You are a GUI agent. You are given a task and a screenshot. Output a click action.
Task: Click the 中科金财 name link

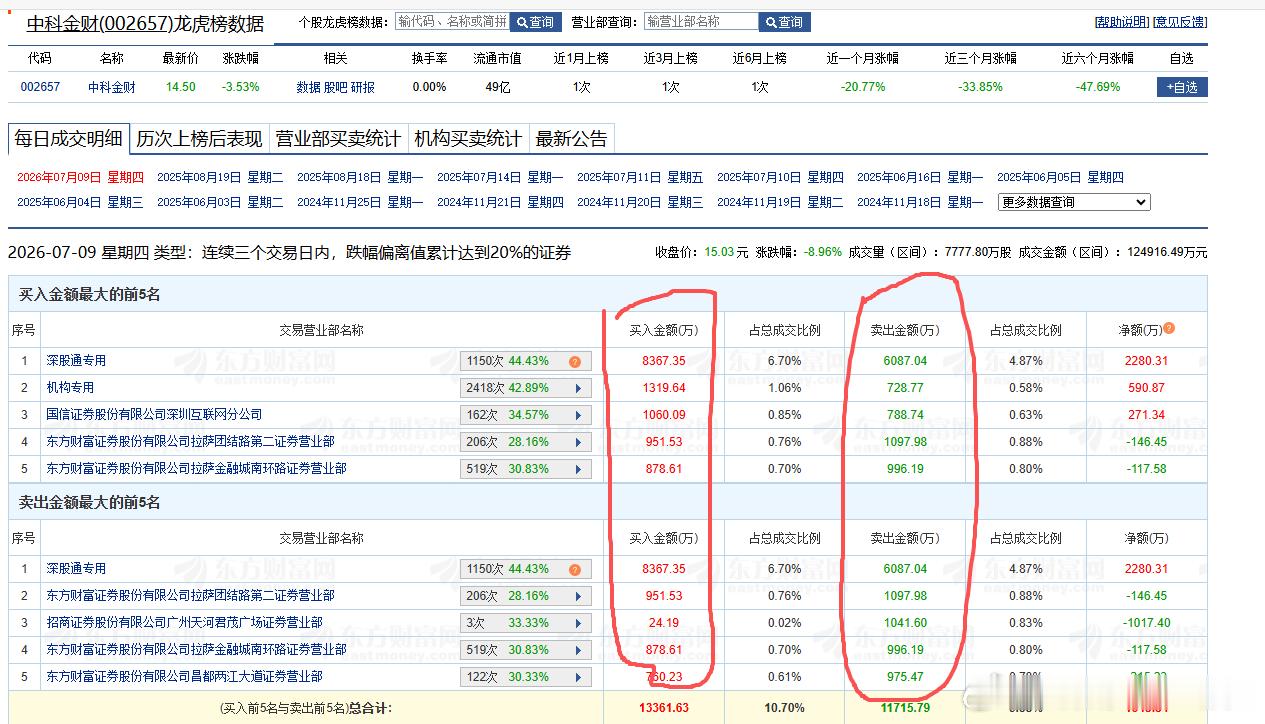tap(112, 87)
